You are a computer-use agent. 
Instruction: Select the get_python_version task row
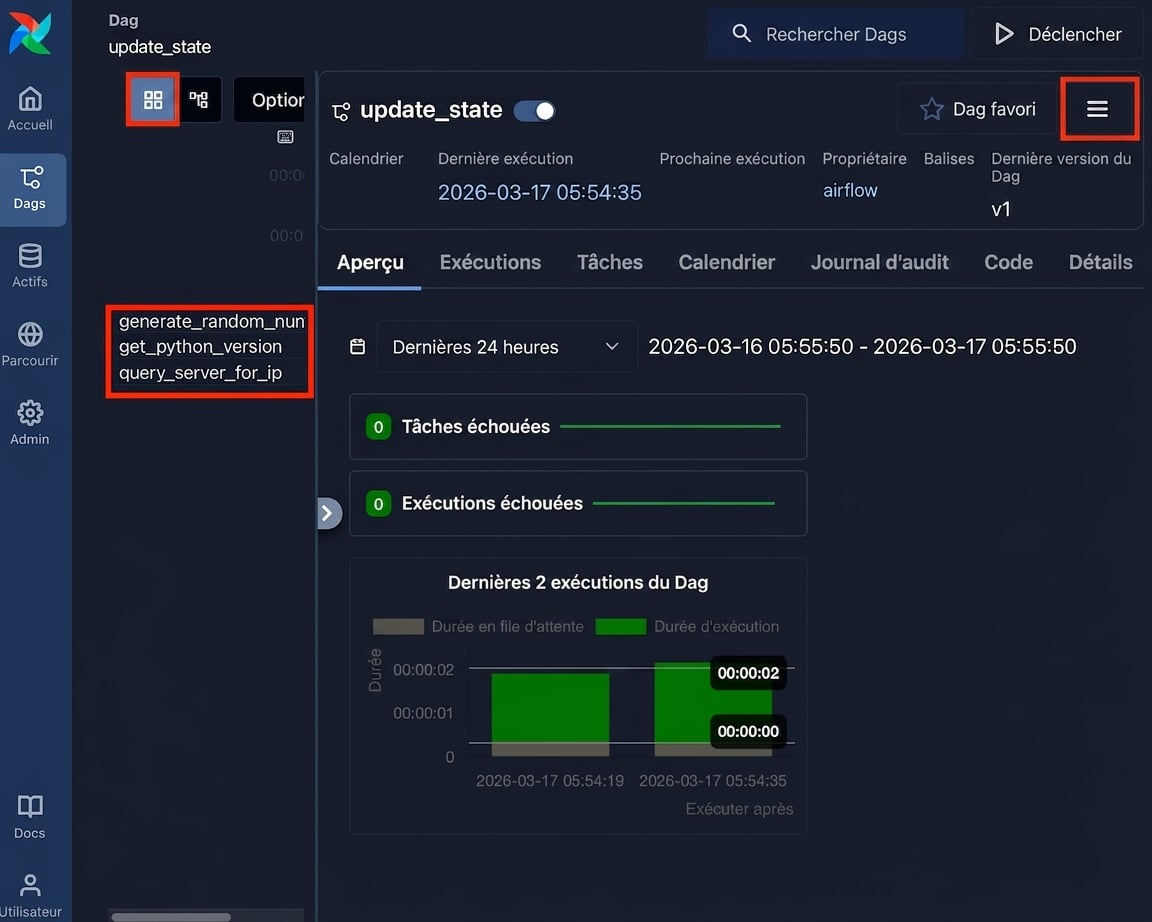point(201,347)
